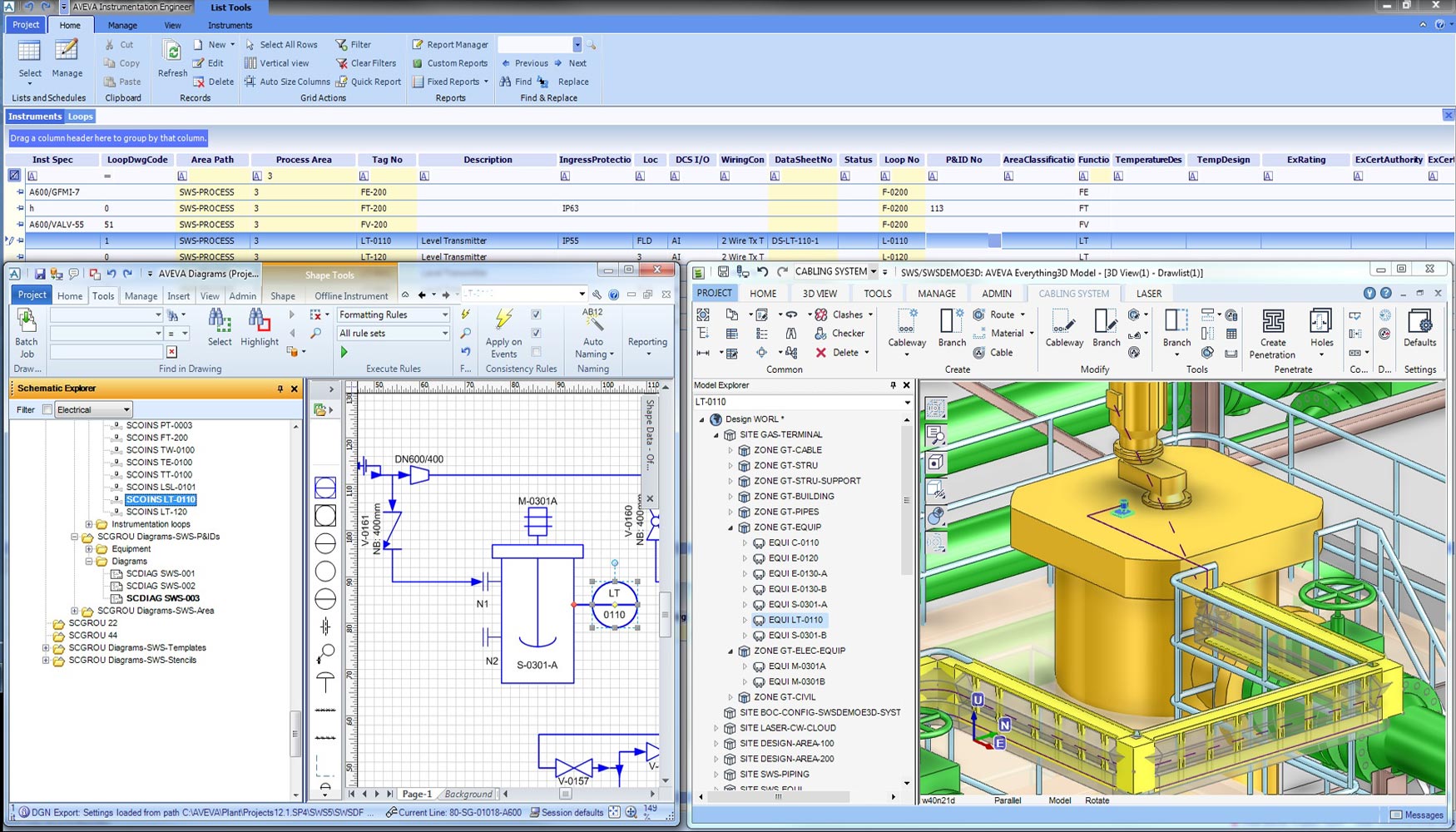This screenshot has width=1456, height=832.
Task: Open the All rule sets dropdown
Action: coord(445,334)
